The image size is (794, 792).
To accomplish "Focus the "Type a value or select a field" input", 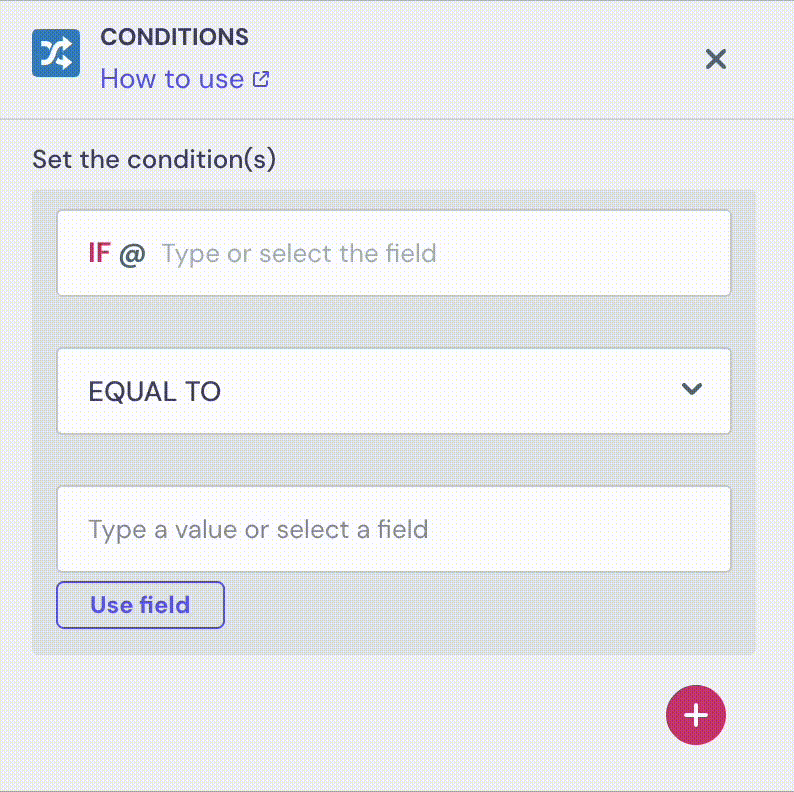I will [393, 529].
